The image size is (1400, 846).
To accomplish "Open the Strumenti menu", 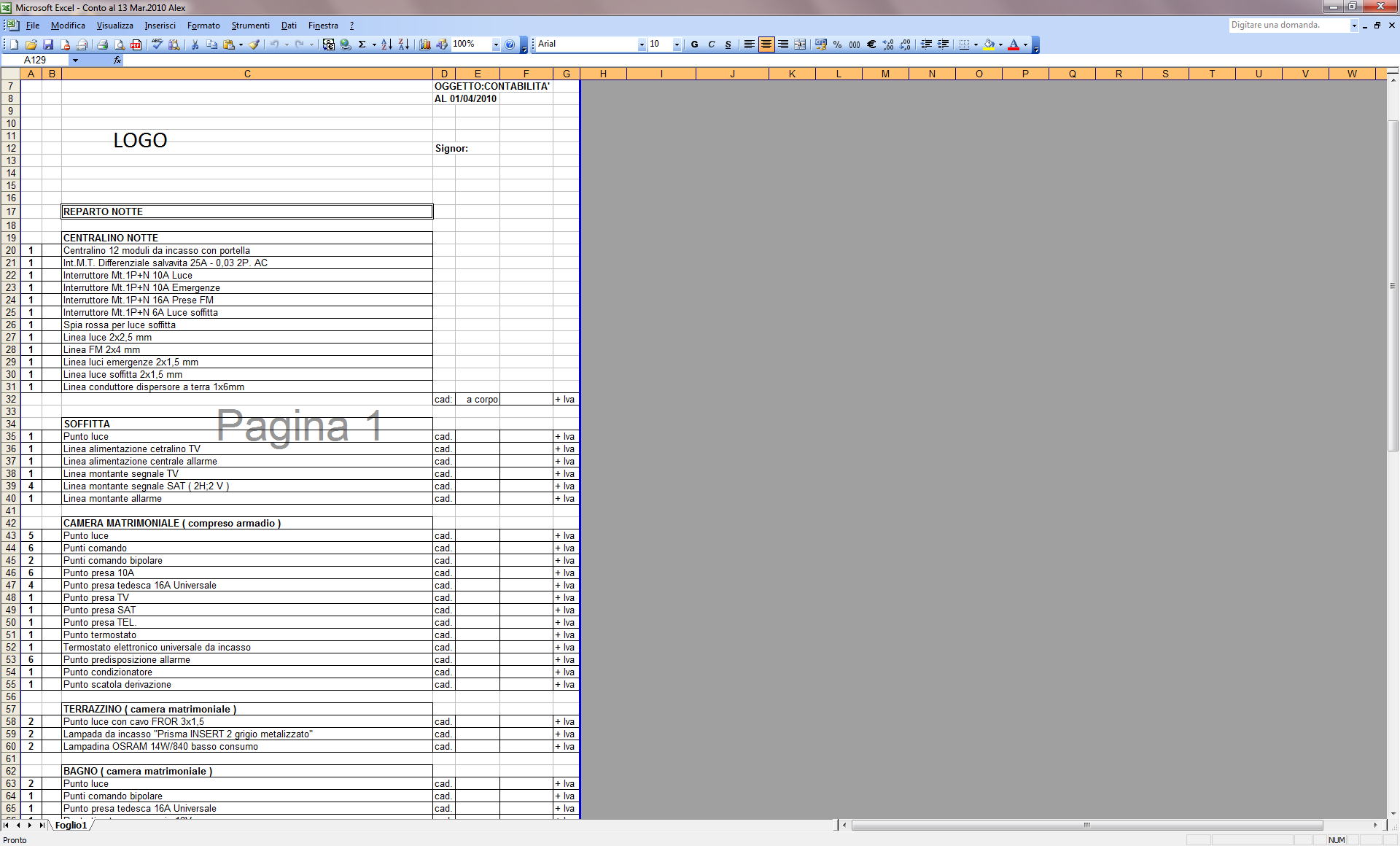I will point(250,26).
